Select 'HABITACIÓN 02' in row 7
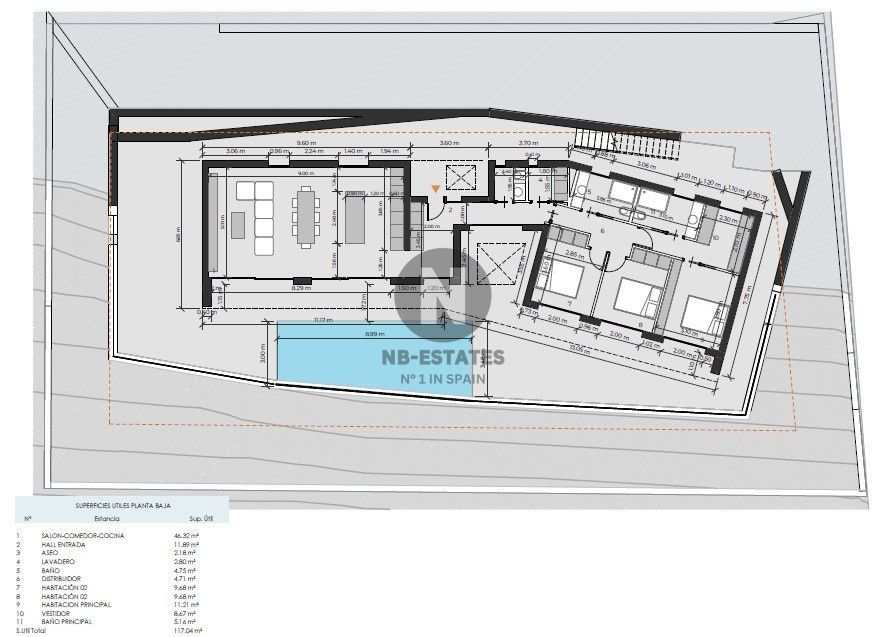 (x=64, y=588)
